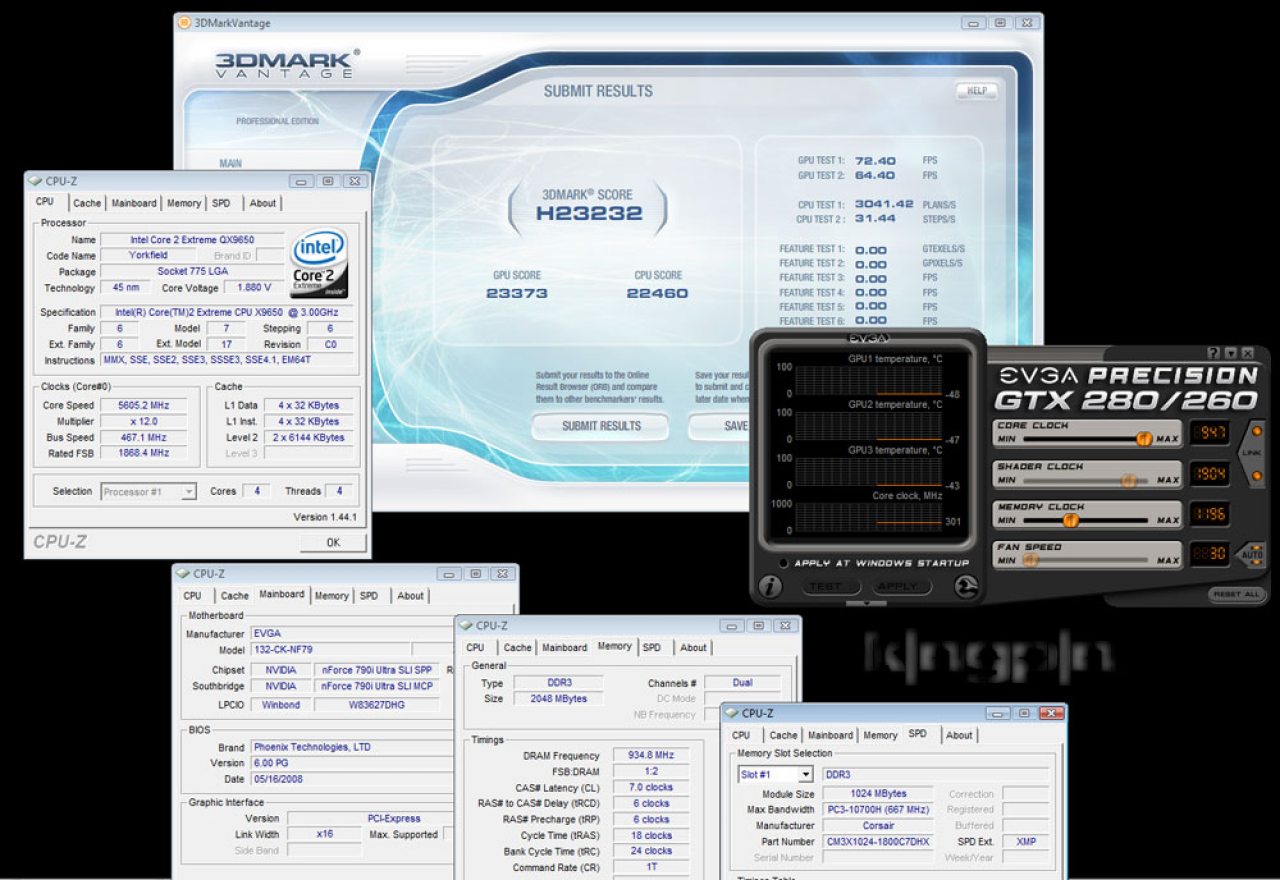Viewport: 1280px width, 880px height.
Task: Toggle Apply At Windows Startup in EVGA Precision
Action: point(783,563)
